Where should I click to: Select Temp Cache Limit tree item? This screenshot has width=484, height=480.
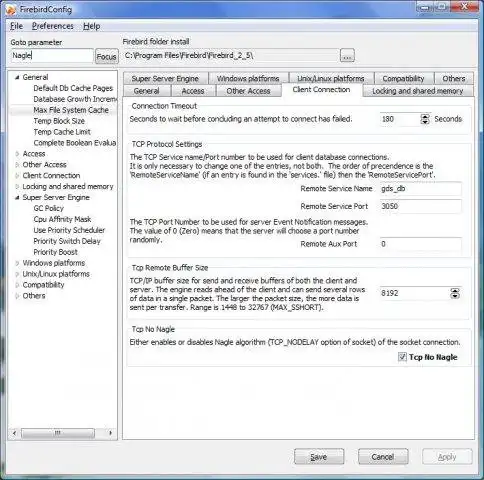[x=62, y=132]
